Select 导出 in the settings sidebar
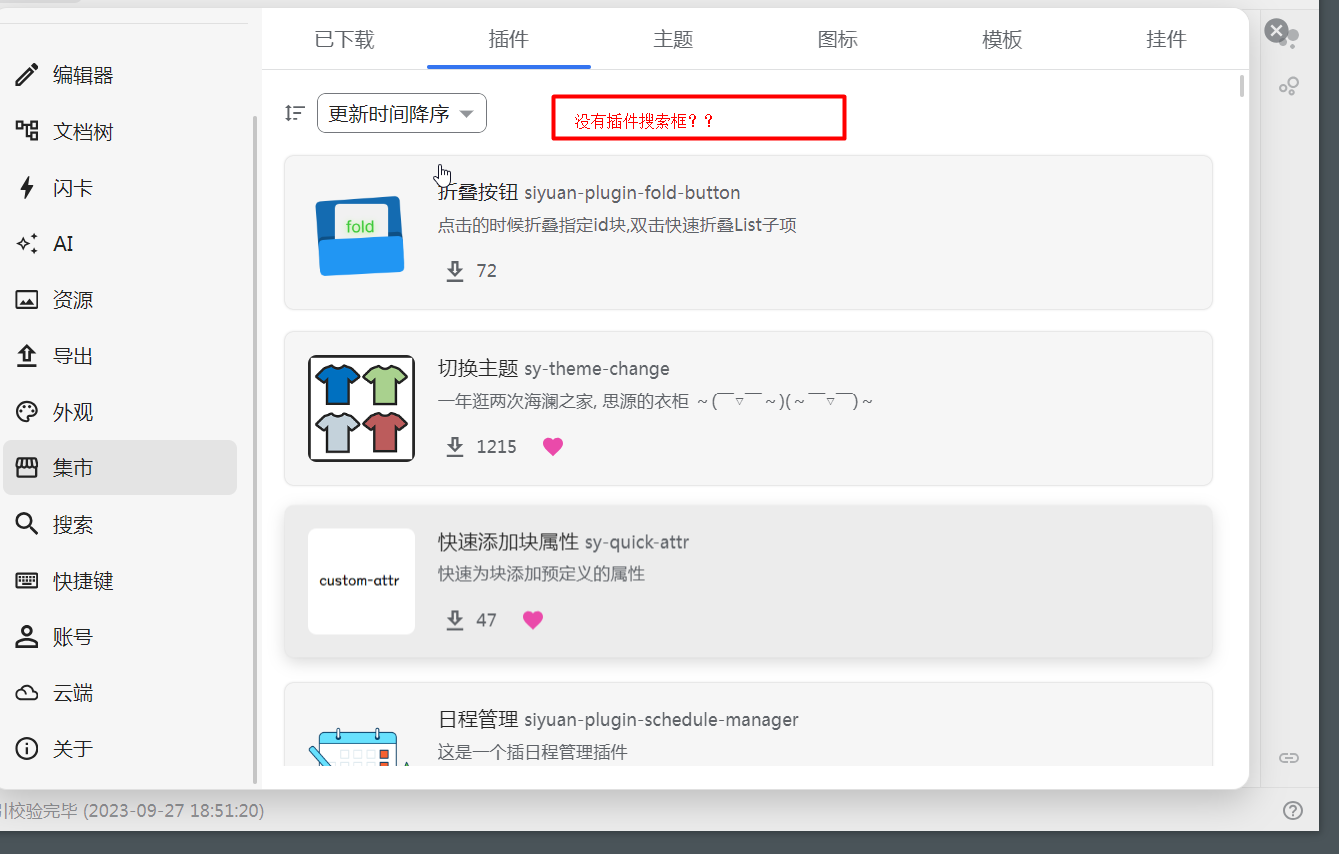 pos(120,356)
